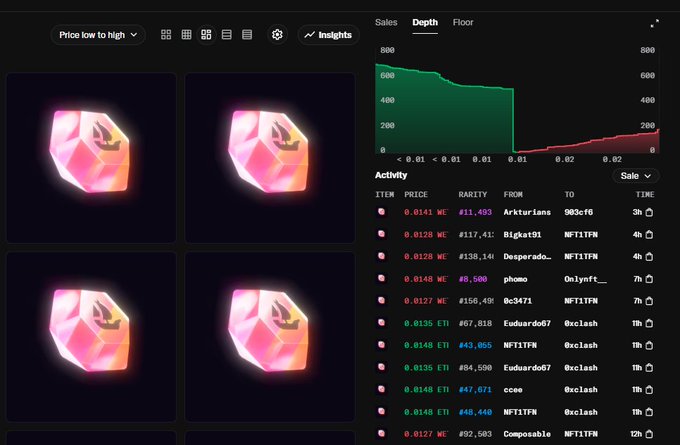Screen dimensions: 680x445
Task: Open the top-right pink gem NFT card
Action: coord(270,158)
